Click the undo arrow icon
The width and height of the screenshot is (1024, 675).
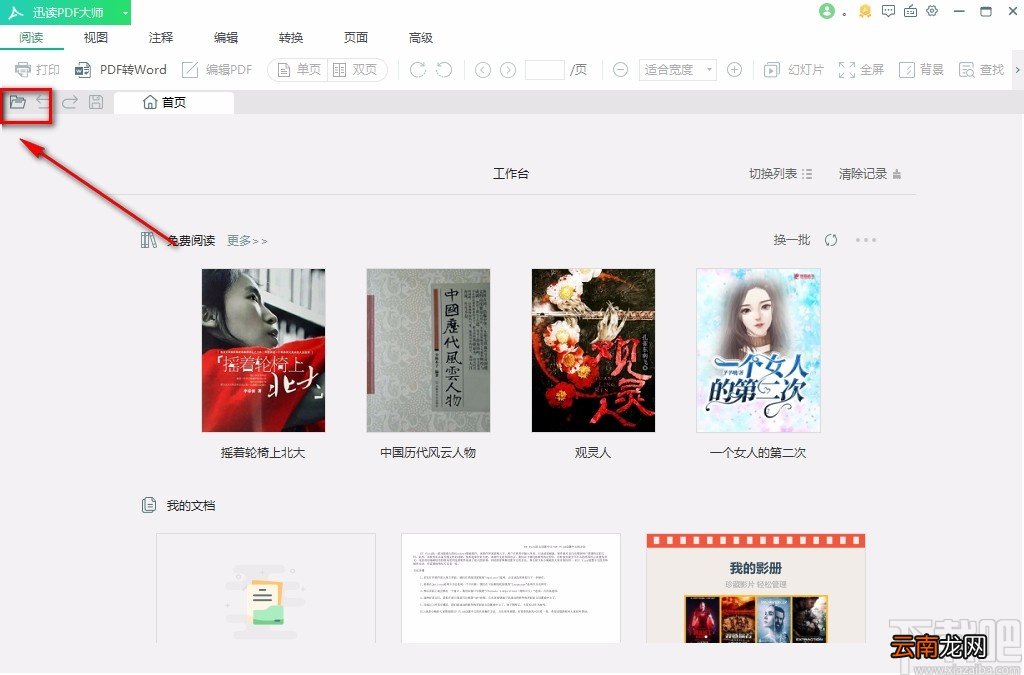pyautogui.click(x=43, y=102)
